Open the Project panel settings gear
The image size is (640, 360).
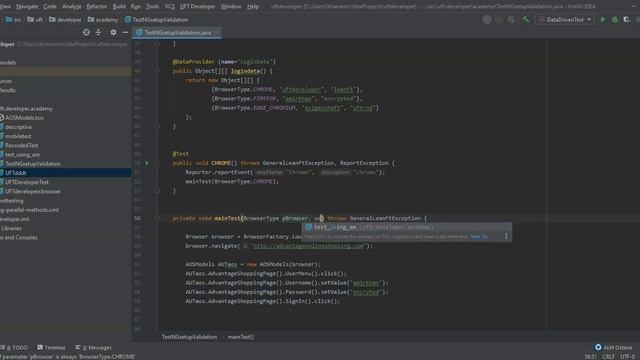(113, 32)
